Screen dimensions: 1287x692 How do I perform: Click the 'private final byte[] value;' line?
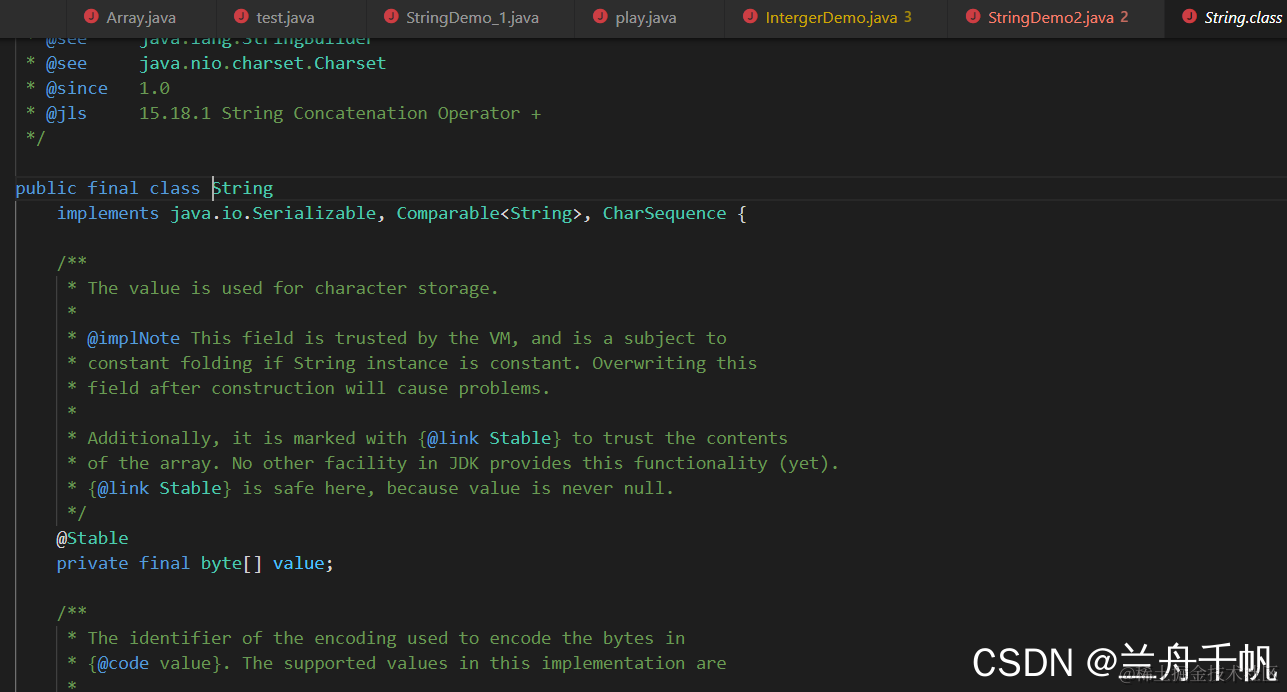click(x=195, y=563)
